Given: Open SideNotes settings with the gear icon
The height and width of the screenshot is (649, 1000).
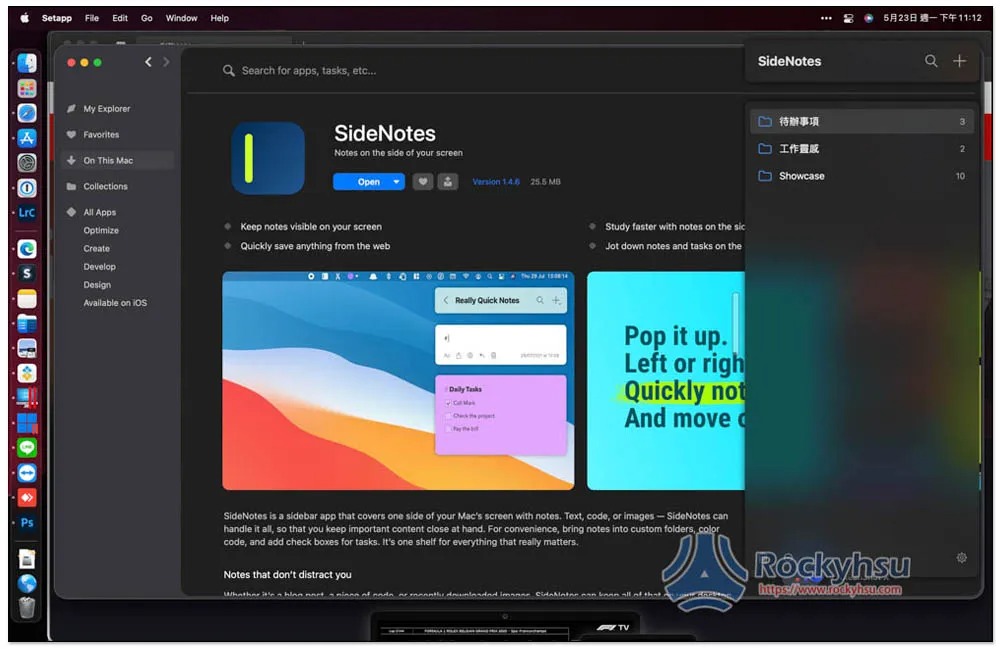Looking at the screenshot, I should (x=961, y=557).
